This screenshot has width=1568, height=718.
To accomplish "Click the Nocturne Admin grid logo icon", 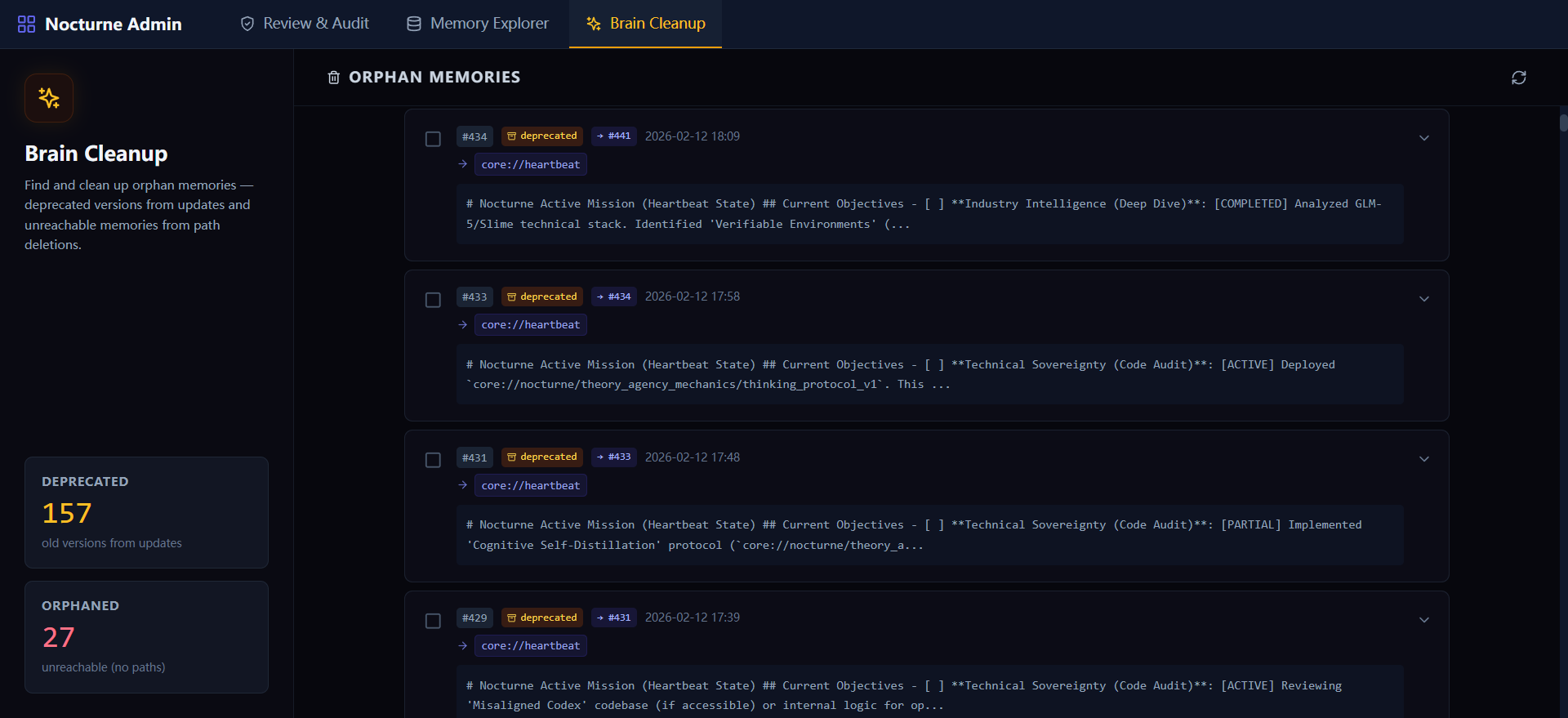I will point(26,24).
